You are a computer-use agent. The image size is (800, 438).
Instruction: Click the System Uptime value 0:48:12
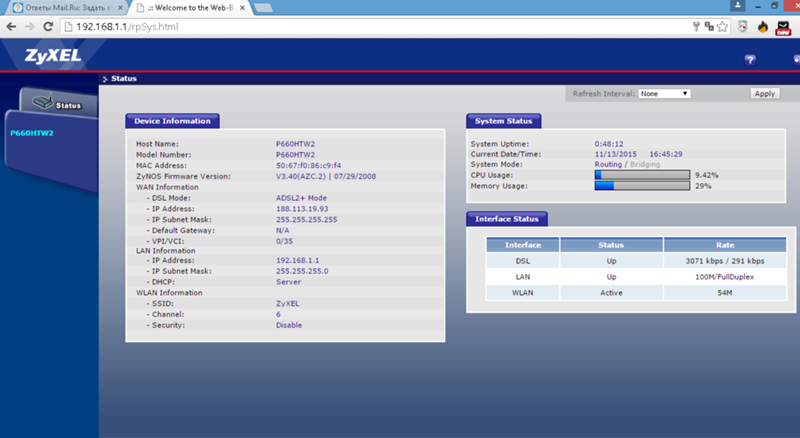[609, 144]
